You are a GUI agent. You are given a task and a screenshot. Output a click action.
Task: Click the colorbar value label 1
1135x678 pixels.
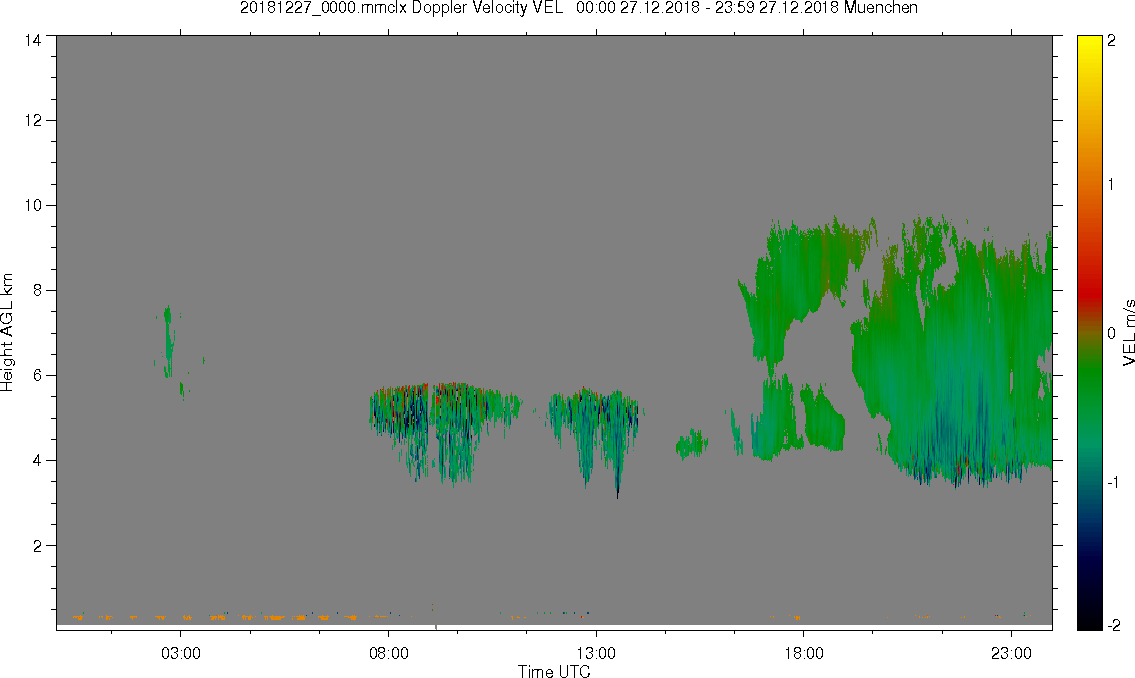1111,185
